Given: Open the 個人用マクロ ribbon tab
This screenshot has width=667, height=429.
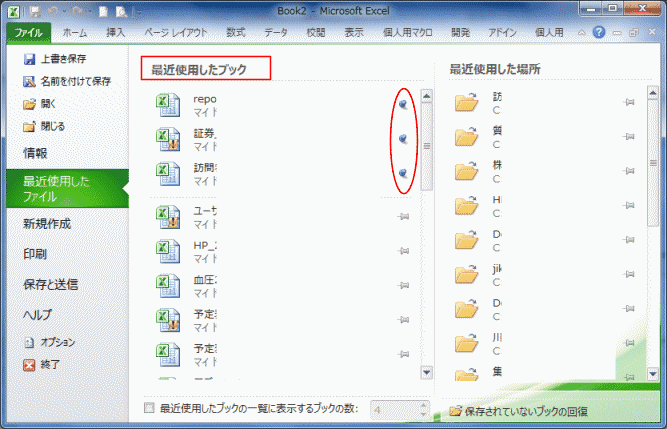Looking at the screenshot, I should (x=408, y=33).
